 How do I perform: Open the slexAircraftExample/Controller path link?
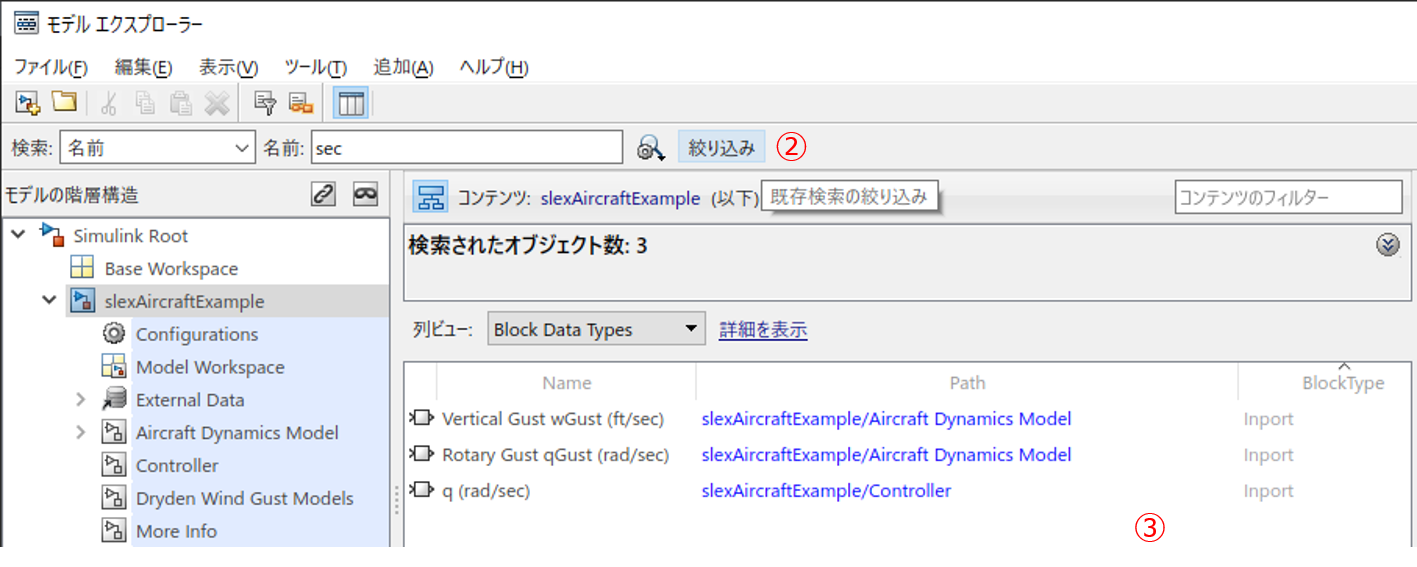click(x=826, y=490)
